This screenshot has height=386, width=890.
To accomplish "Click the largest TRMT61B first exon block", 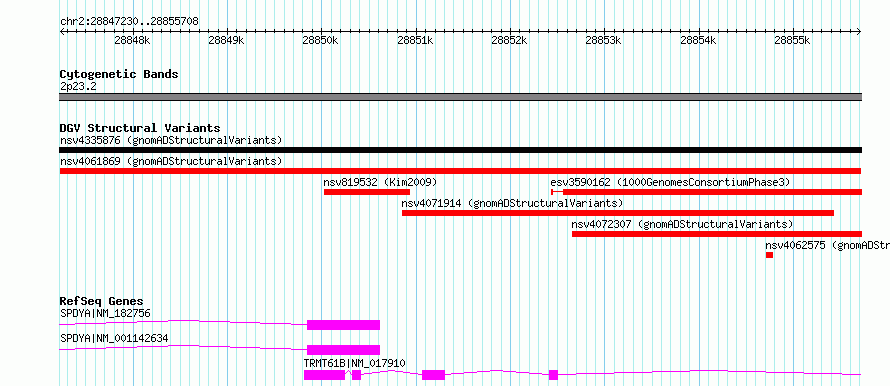I will [324, 375].
